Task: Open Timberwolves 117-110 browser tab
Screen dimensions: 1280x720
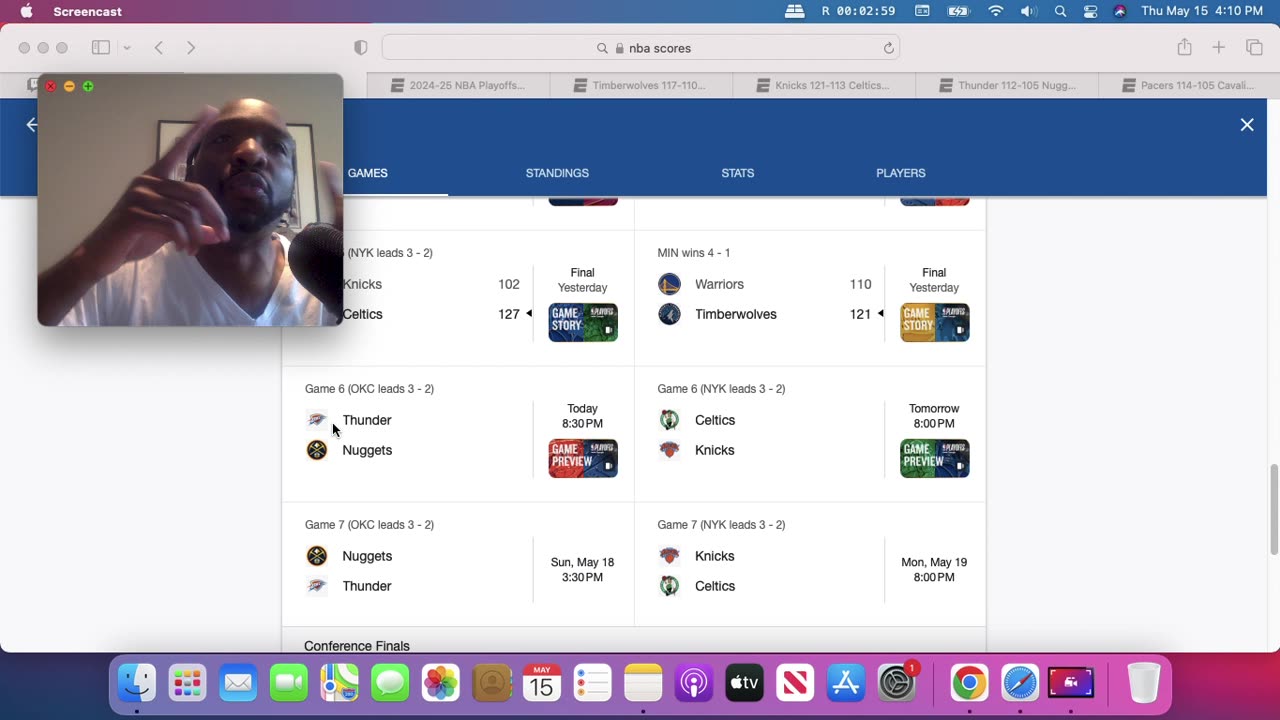Action: pyautogui.click(x=641, y=85)
